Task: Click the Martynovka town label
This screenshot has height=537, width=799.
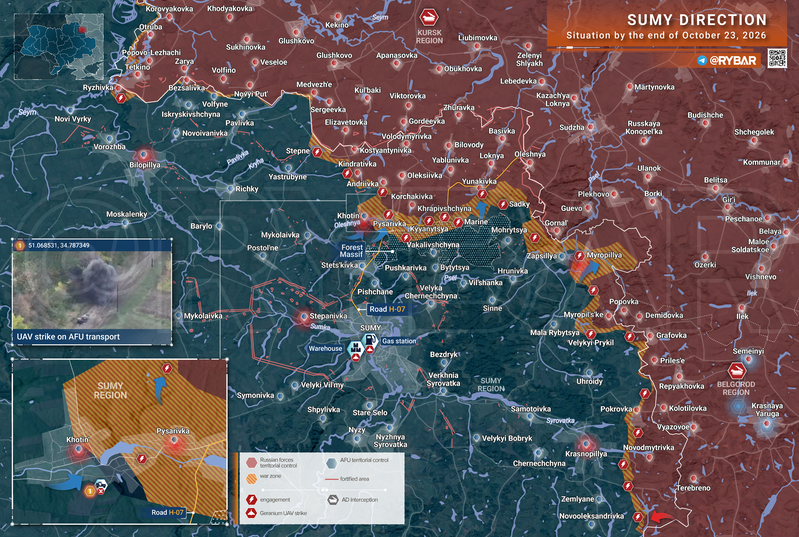Action: [654, 87]
